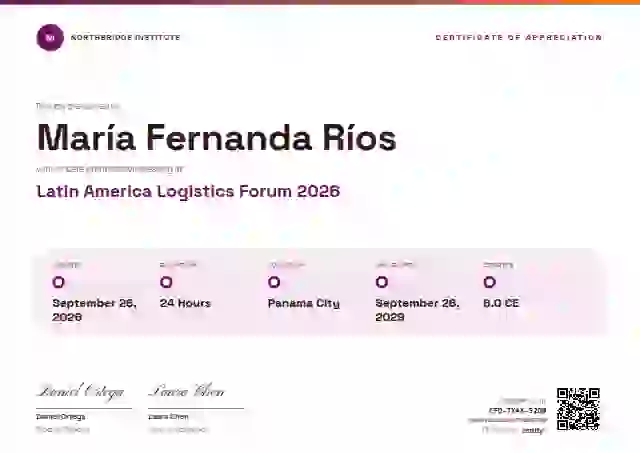This screenshot has width=640, height=453.
Task: Click the ring icon above 8.0 CE
Action: point(489,282)
